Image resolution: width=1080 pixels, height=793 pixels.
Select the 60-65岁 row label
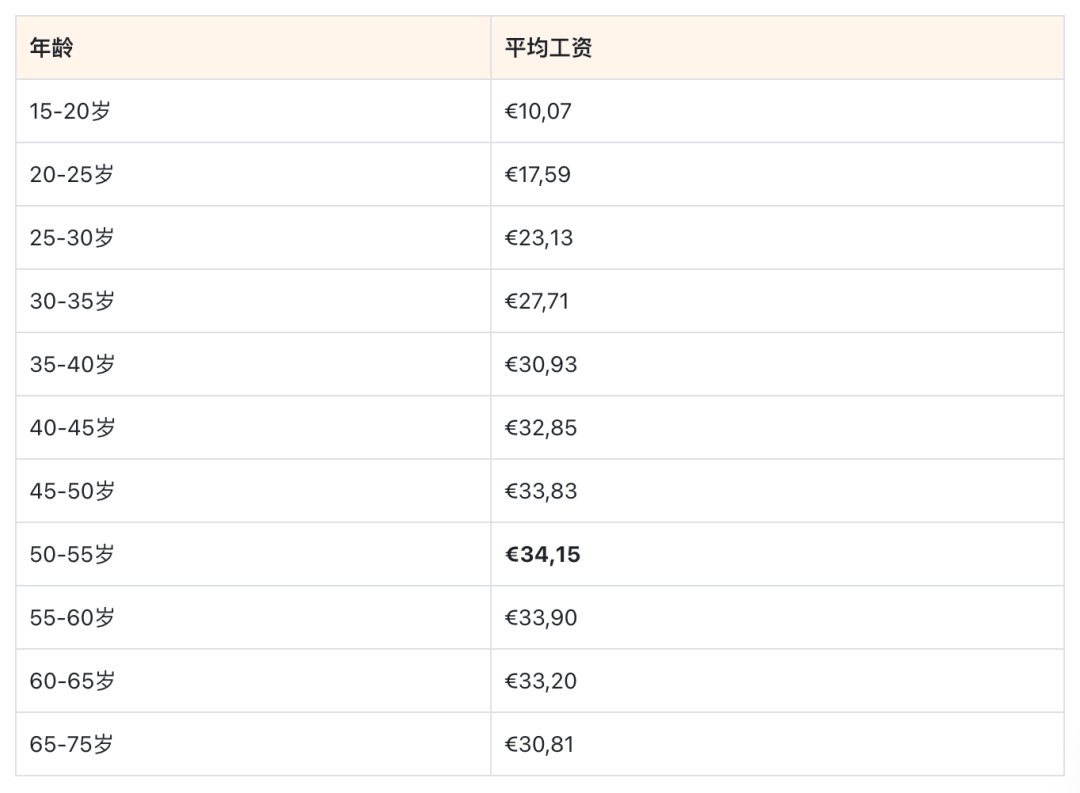pos(72,681)
